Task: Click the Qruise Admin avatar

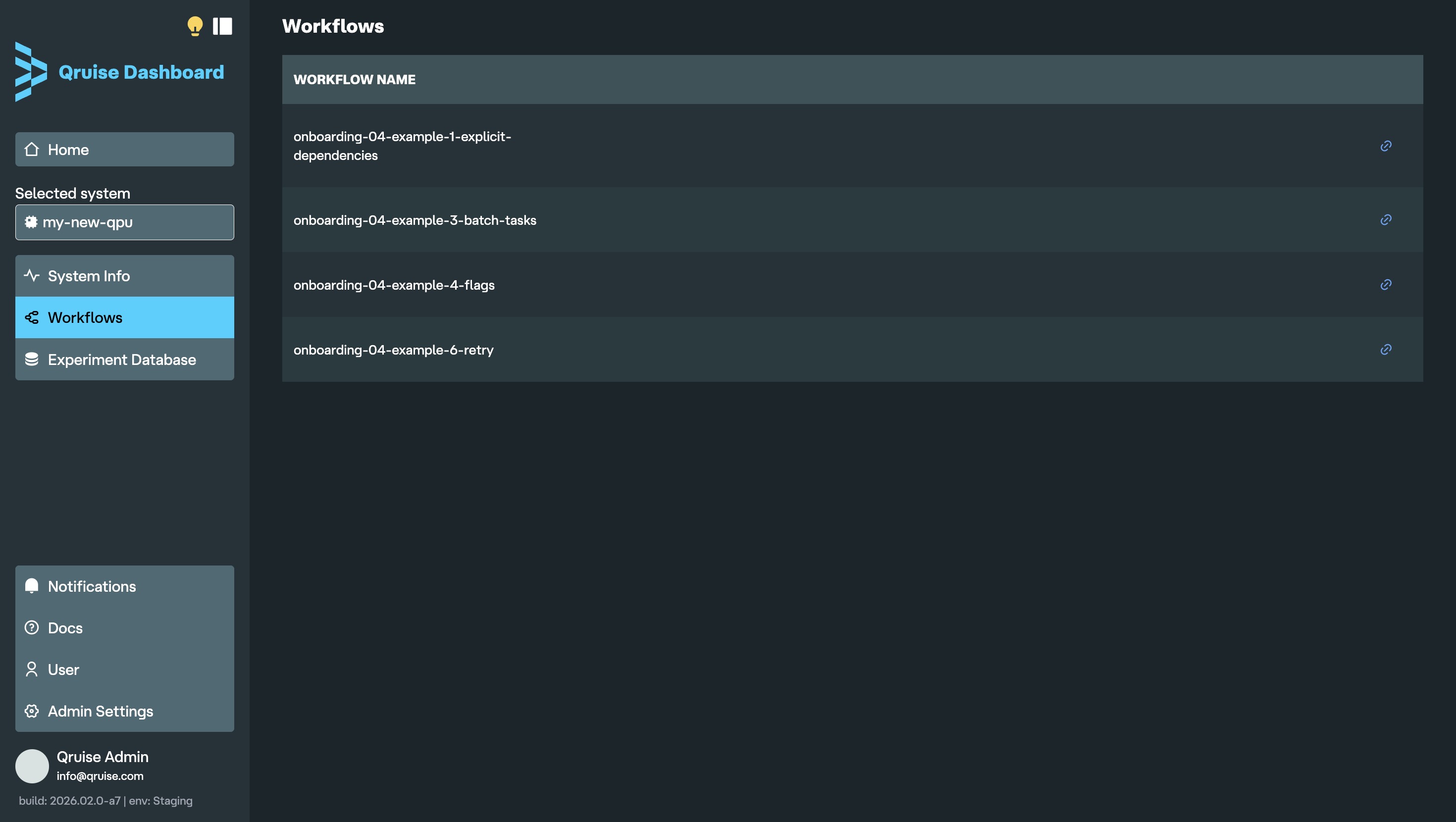Action: [32, 766]
